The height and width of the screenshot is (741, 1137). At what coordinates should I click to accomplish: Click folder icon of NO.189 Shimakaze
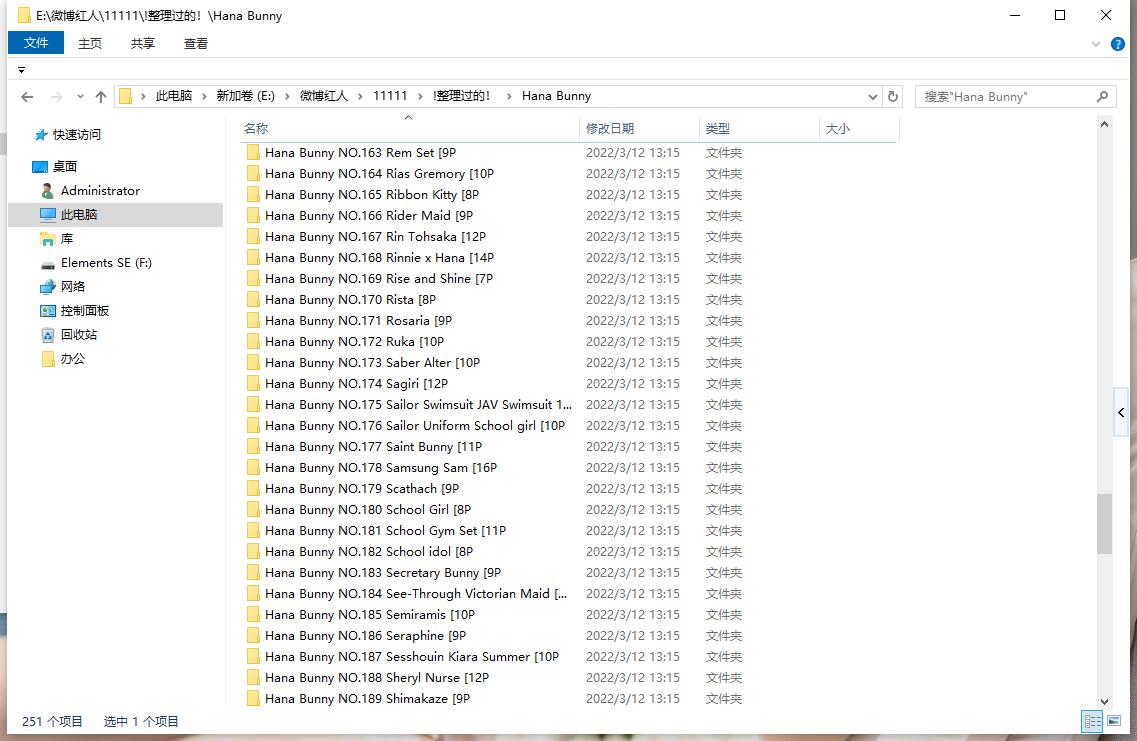[x=253, y=699]
